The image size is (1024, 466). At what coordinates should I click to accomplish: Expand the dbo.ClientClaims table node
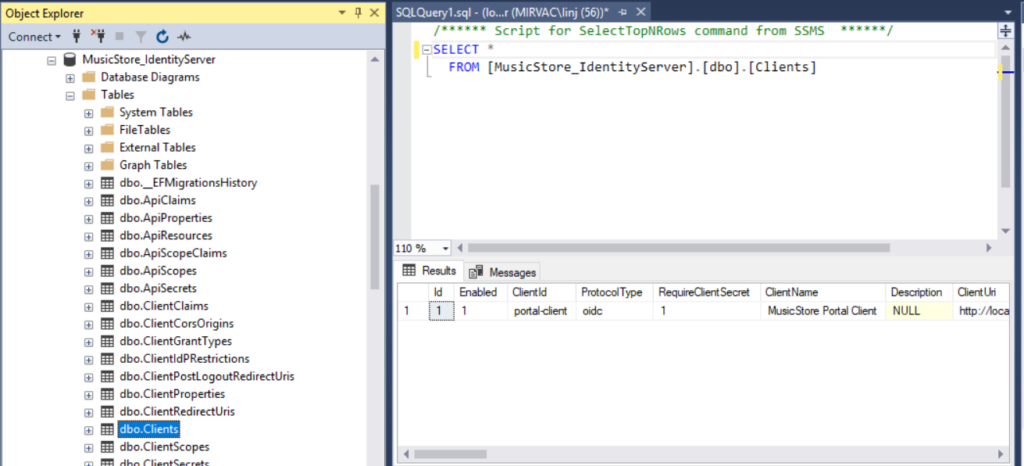[89, 307]
